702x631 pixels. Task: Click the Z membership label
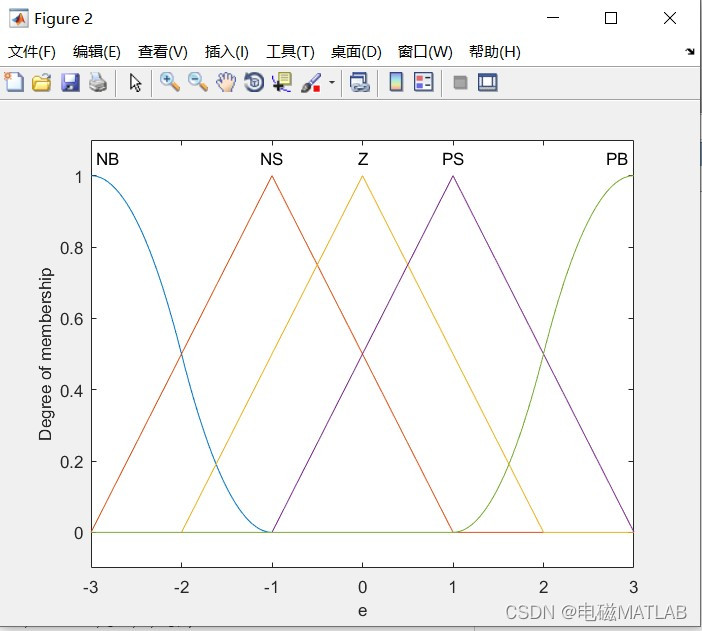(363, 159)
